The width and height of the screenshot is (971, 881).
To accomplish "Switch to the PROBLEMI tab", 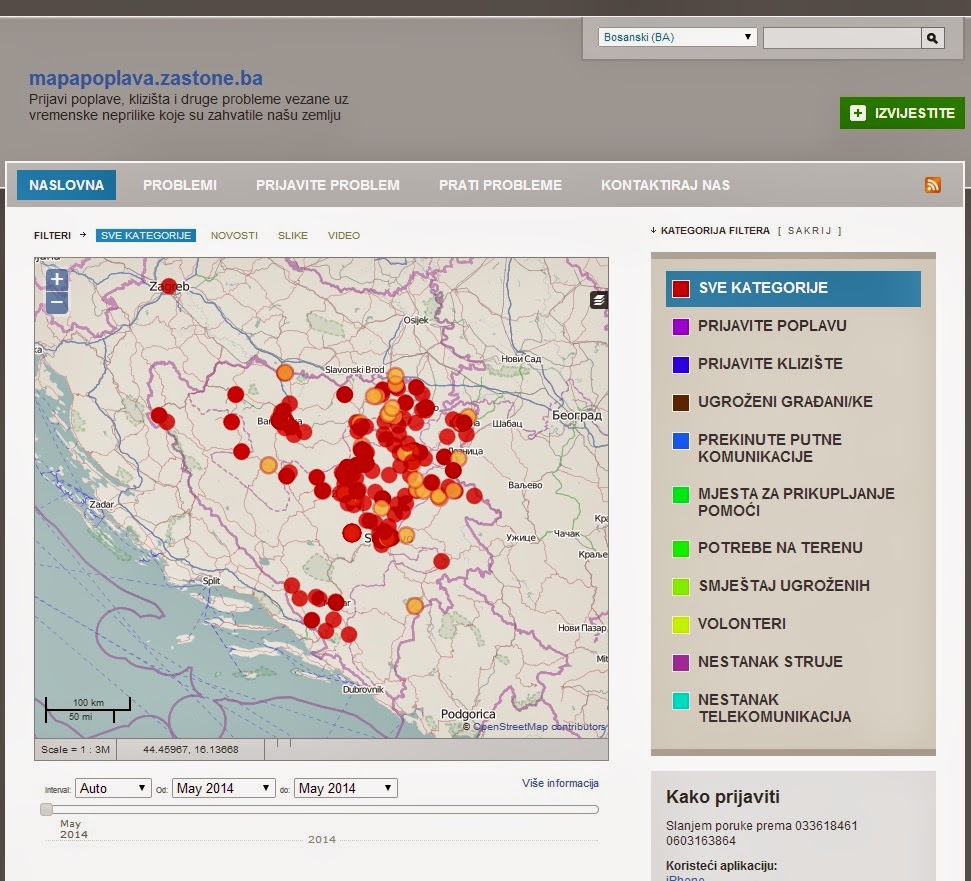I will 180,185.
